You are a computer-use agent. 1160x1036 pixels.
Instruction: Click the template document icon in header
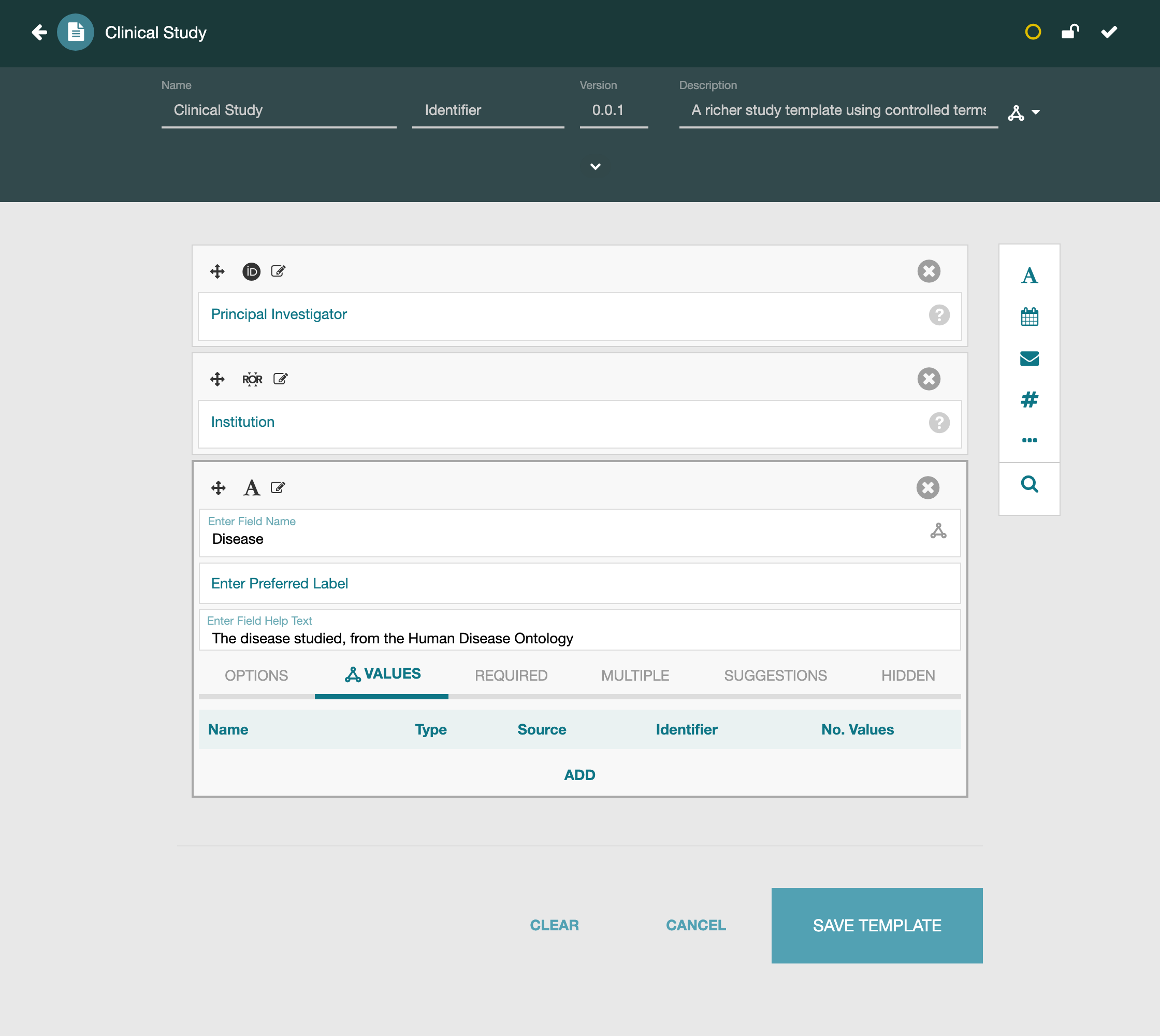pos(76,33)
